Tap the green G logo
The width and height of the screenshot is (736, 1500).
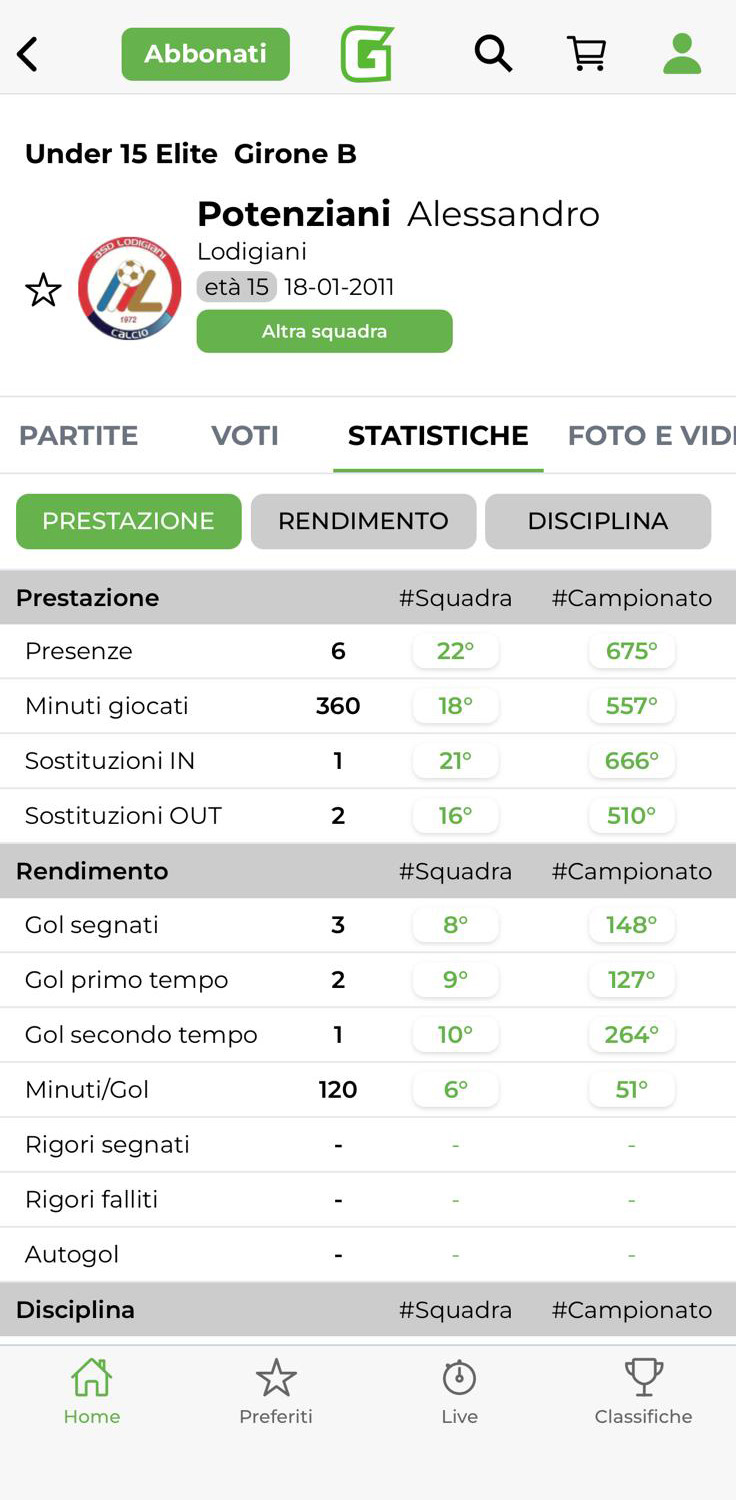[x=367, y=54]
